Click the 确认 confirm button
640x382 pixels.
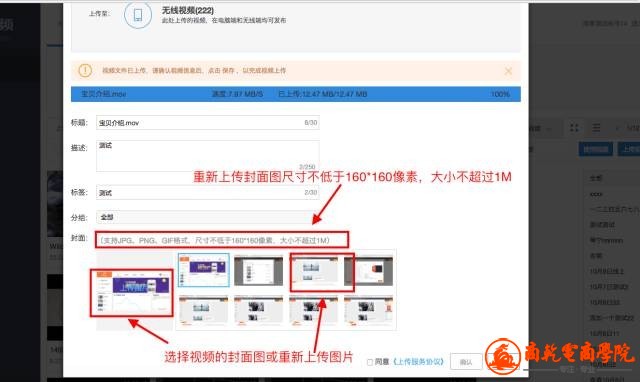coord(466,362)
